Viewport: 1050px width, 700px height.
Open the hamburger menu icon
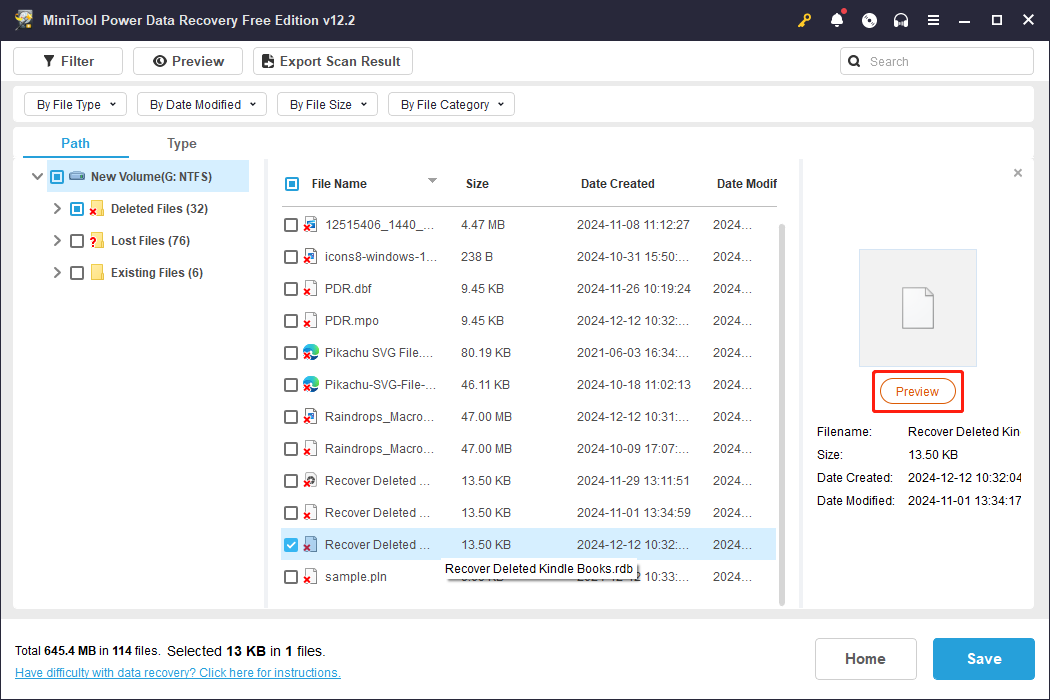pos(933,20)
